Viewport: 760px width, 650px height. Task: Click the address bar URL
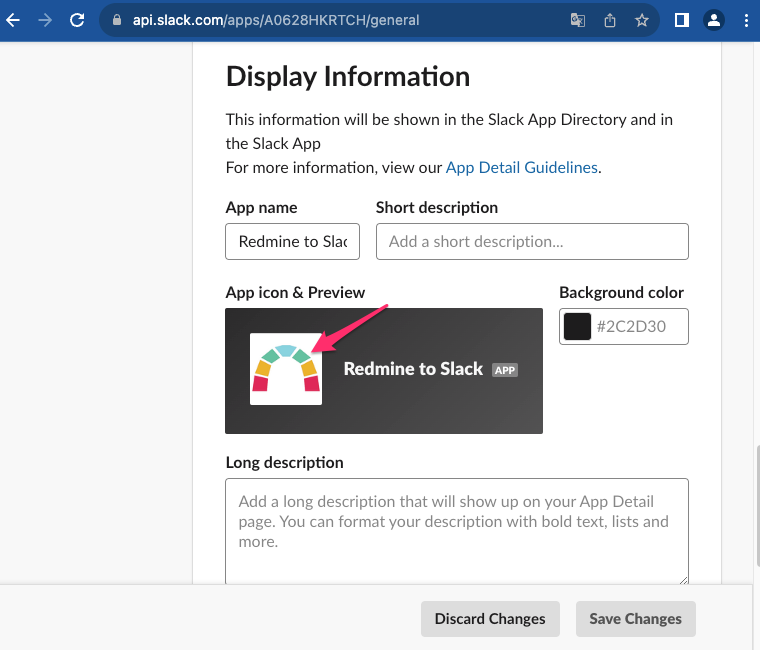276,20
